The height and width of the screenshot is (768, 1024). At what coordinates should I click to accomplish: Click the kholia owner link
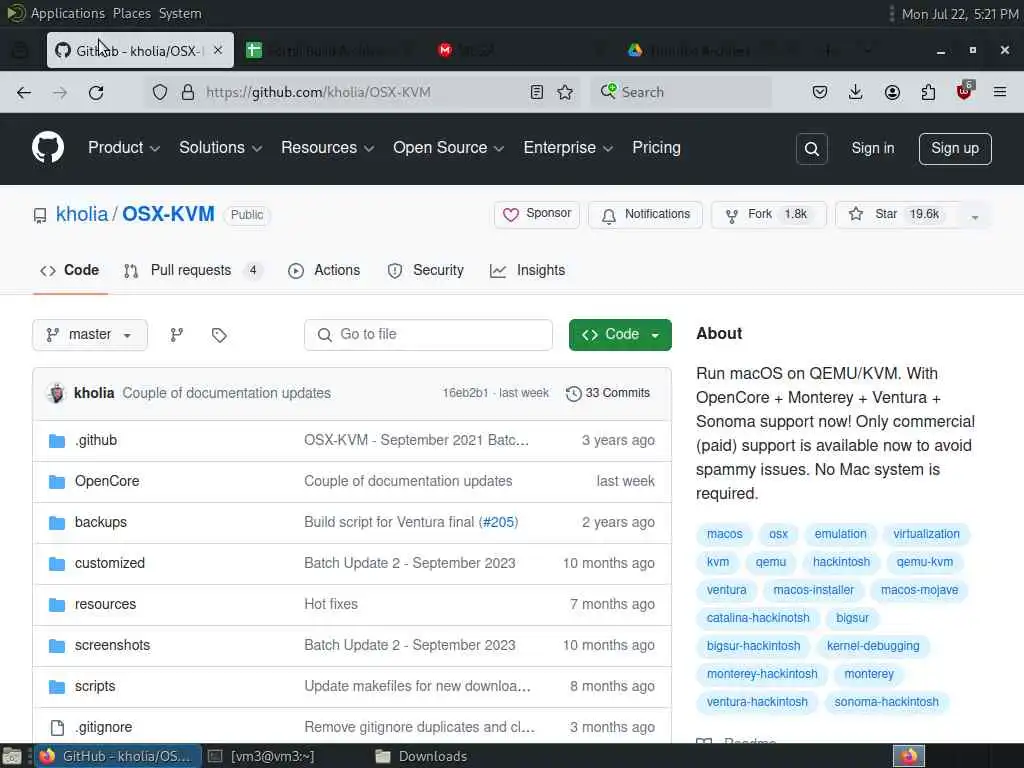coord(82,214)
